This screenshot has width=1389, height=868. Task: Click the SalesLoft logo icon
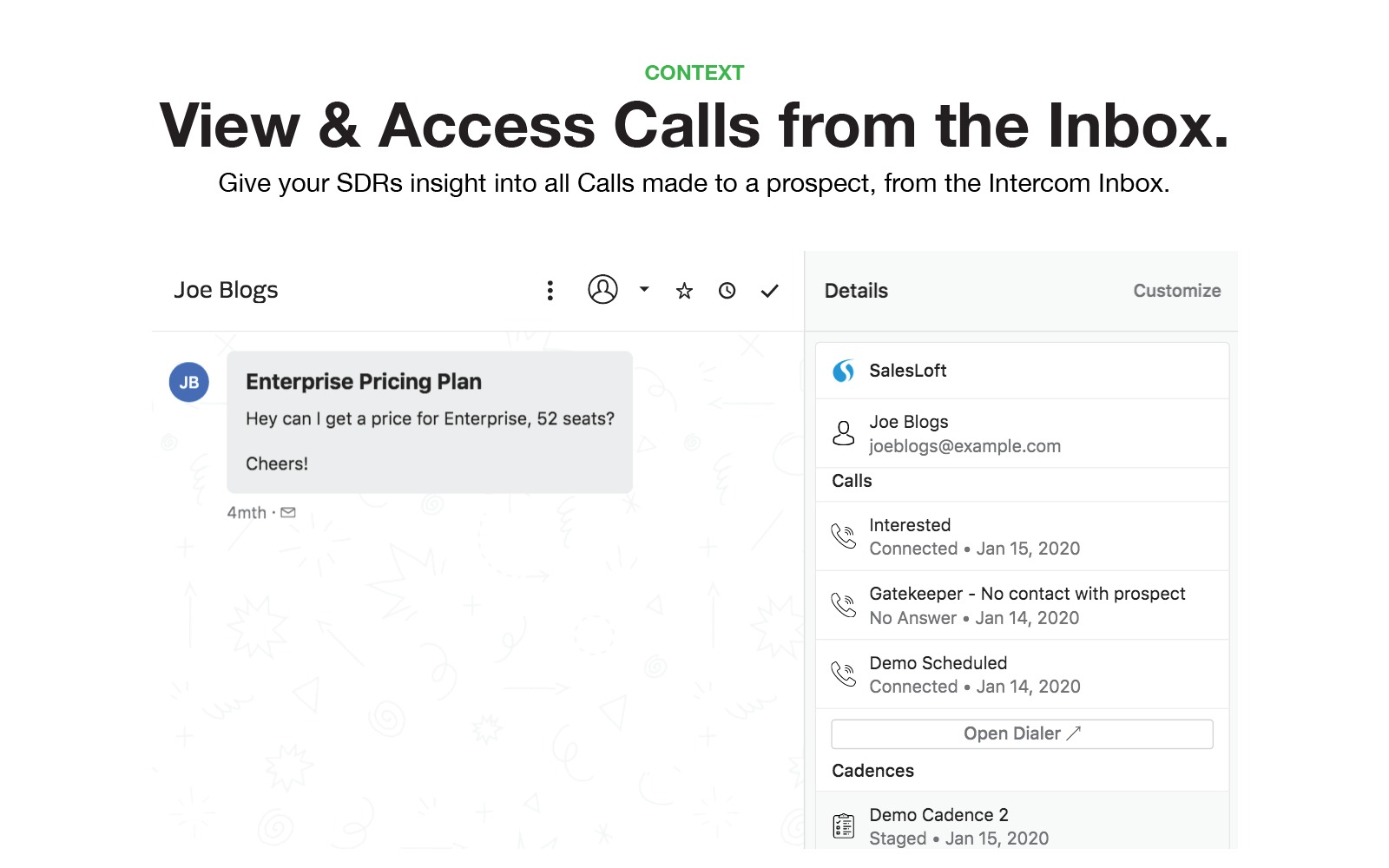(x=844, y=372)
